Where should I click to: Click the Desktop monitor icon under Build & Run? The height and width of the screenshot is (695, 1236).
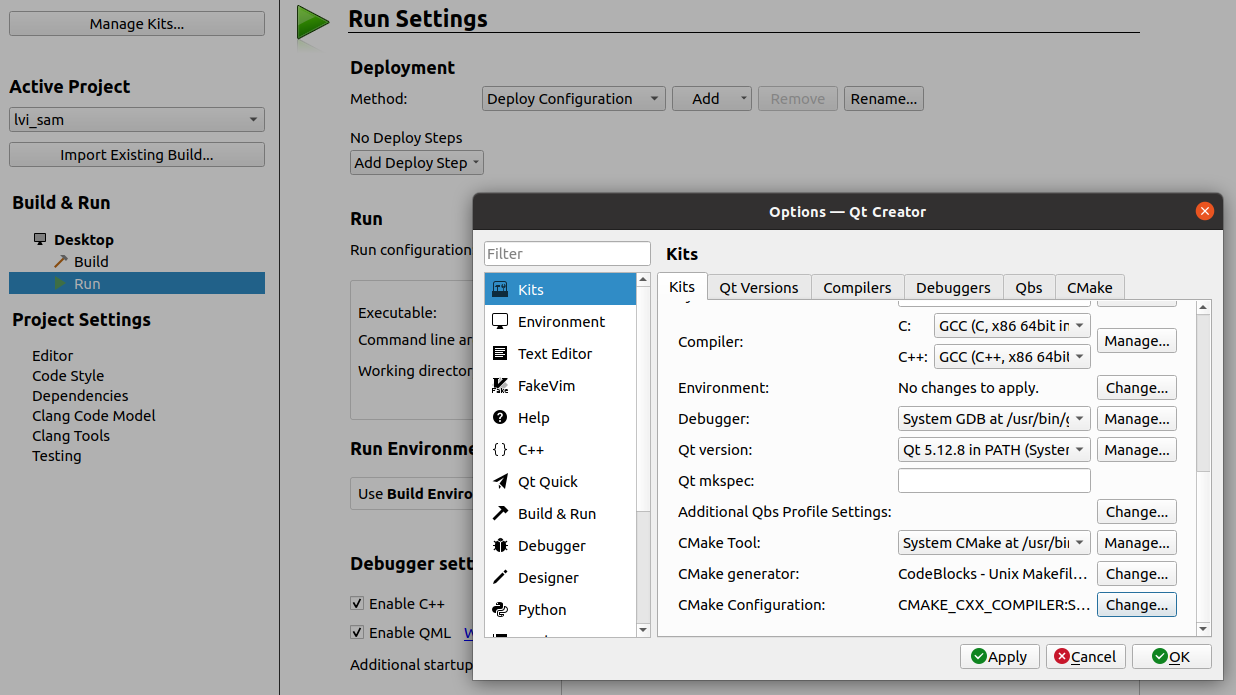40,240
